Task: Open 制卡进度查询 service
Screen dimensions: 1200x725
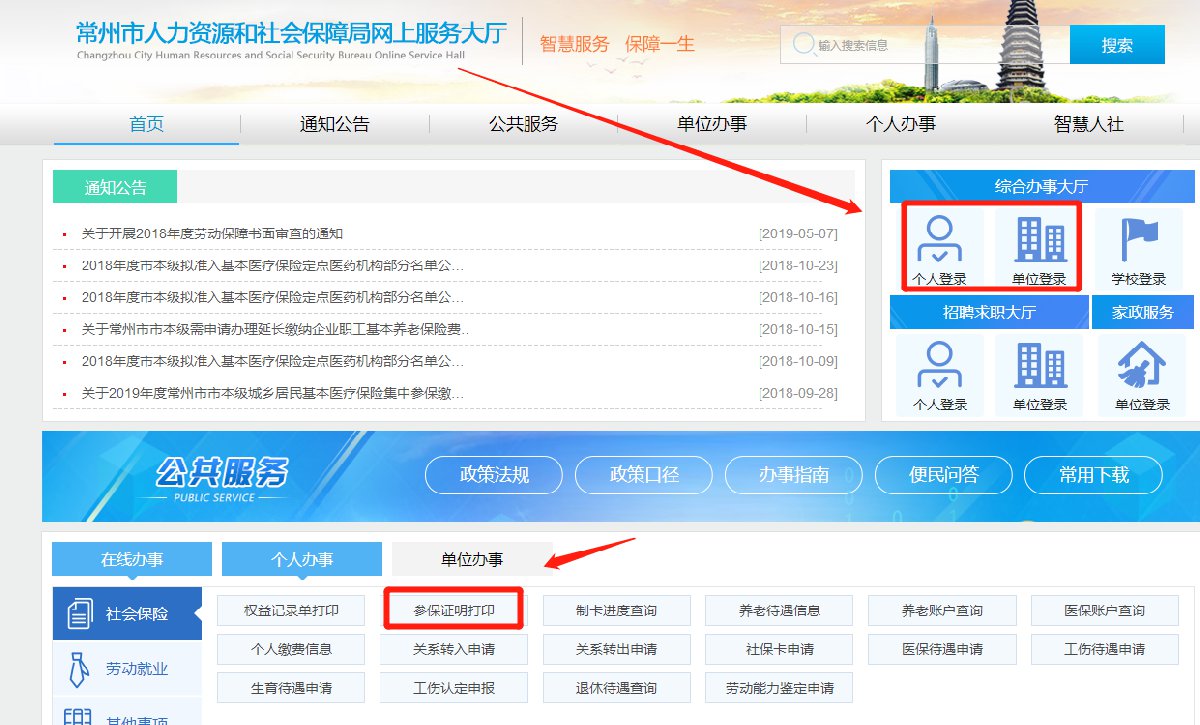Action: tap(617, 610)
